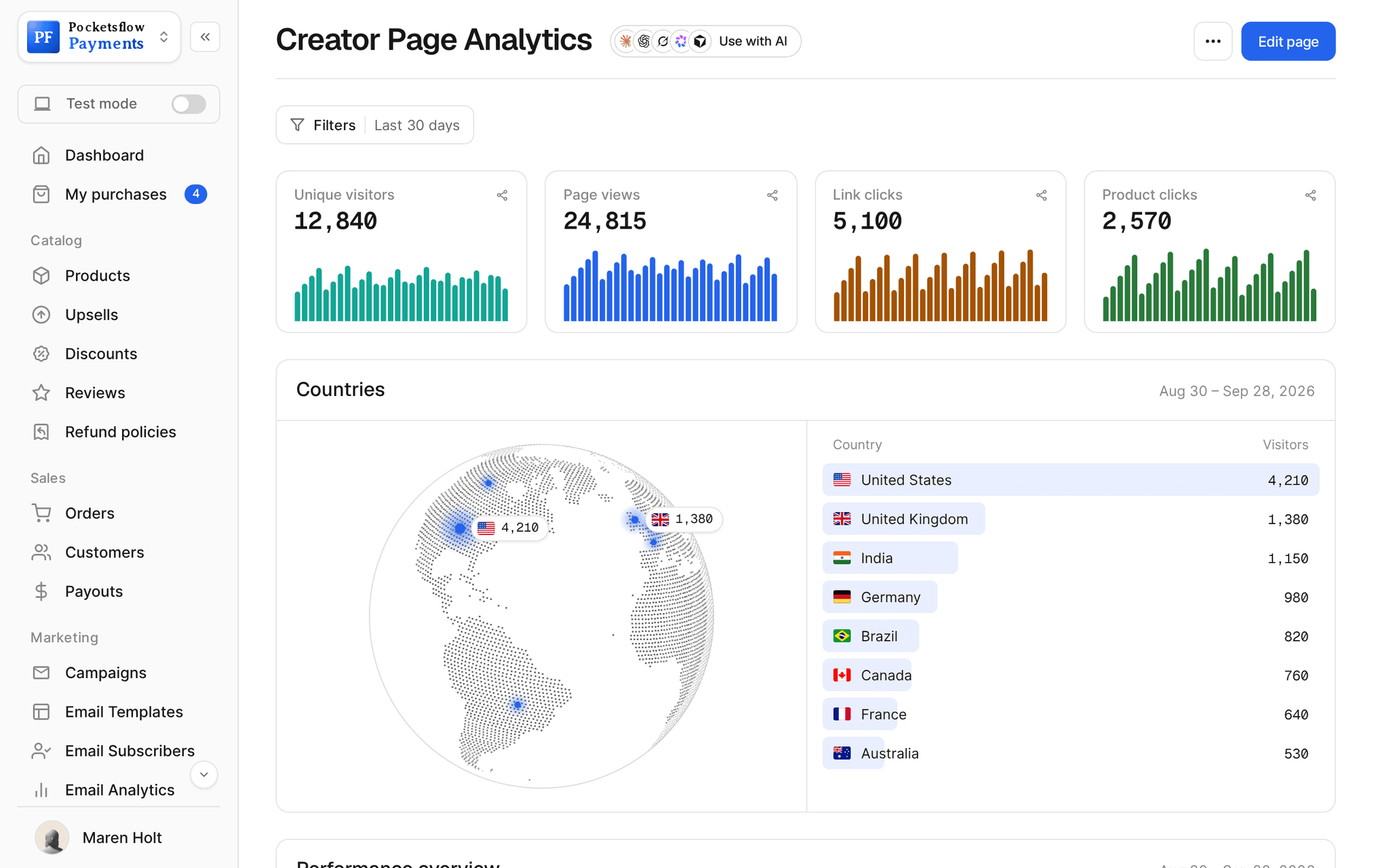Select the Australia country row

coord(1070,753)
